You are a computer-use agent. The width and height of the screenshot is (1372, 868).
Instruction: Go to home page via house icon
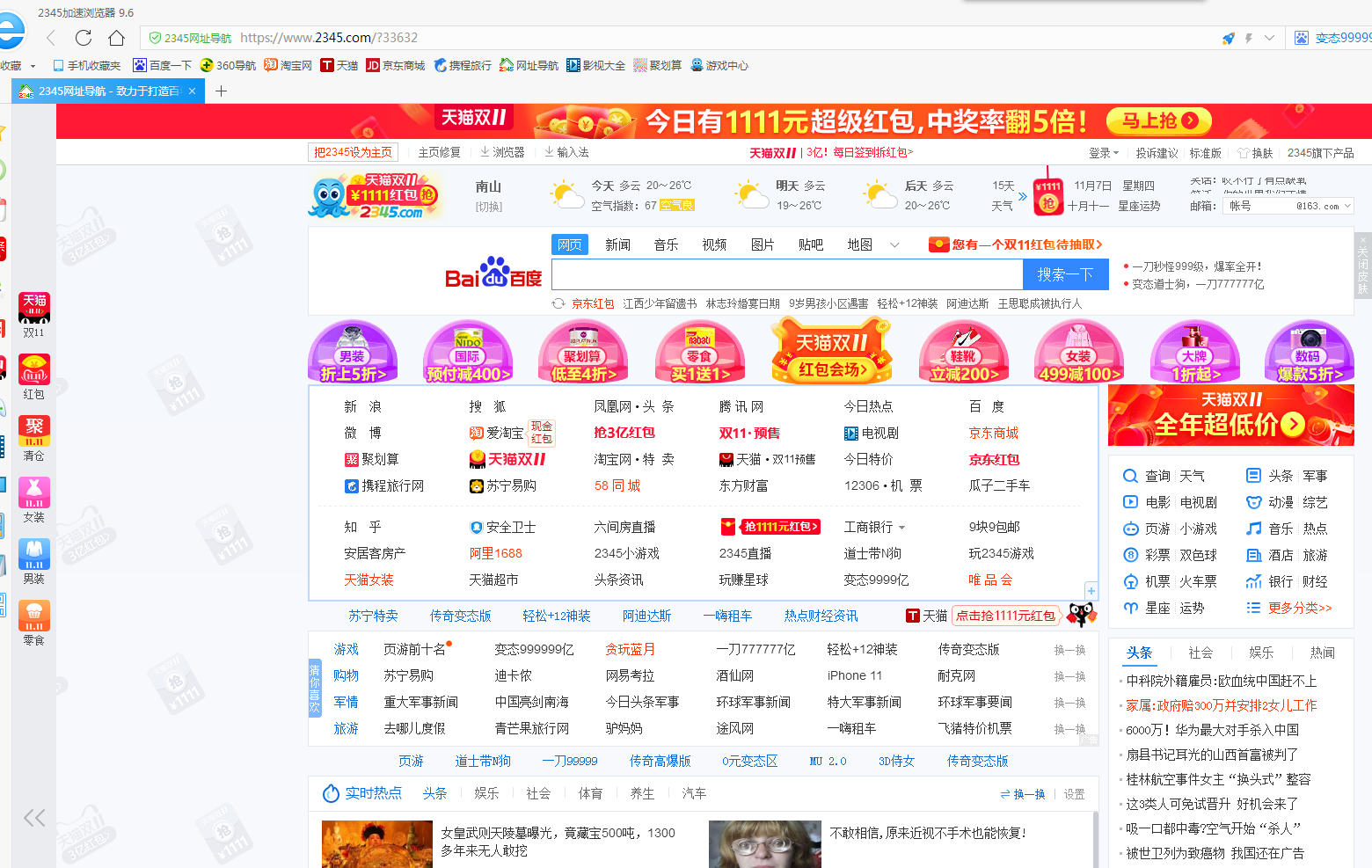(116, 38)
